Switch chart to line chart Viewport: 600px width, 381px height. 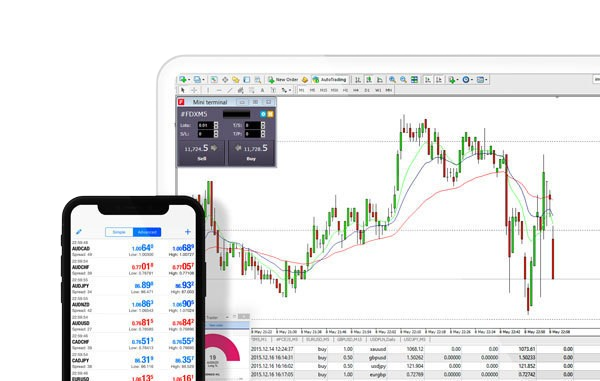point(380,80)
